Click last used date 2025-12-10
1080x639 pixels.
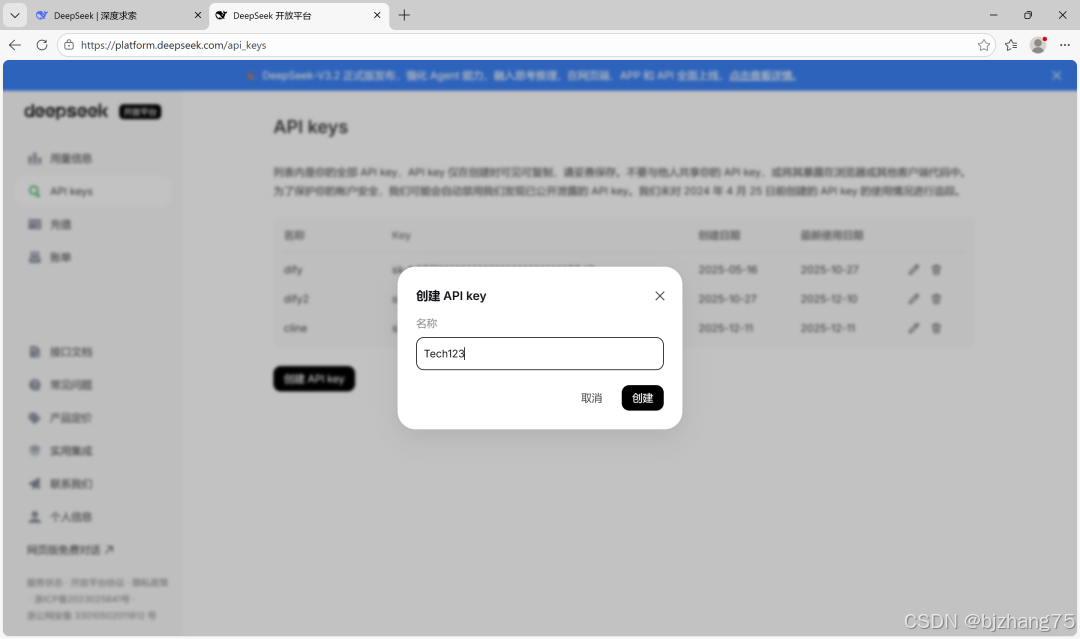(x=829, y=299)
